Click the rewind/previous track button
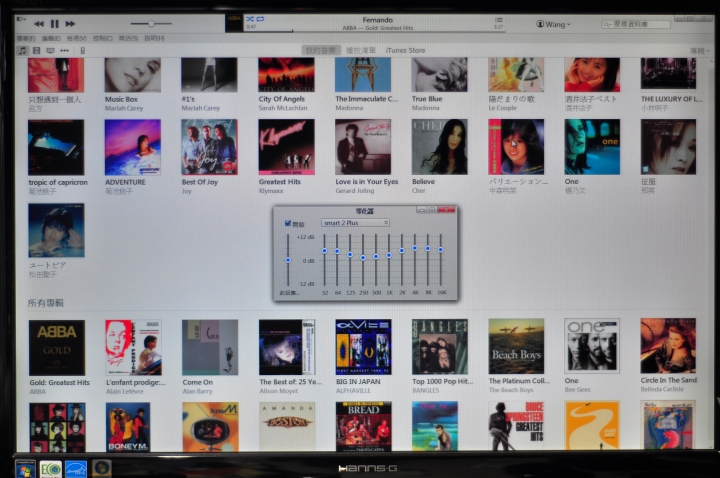The width and height of the screenshot is (720, 478). tap(39, 24)
